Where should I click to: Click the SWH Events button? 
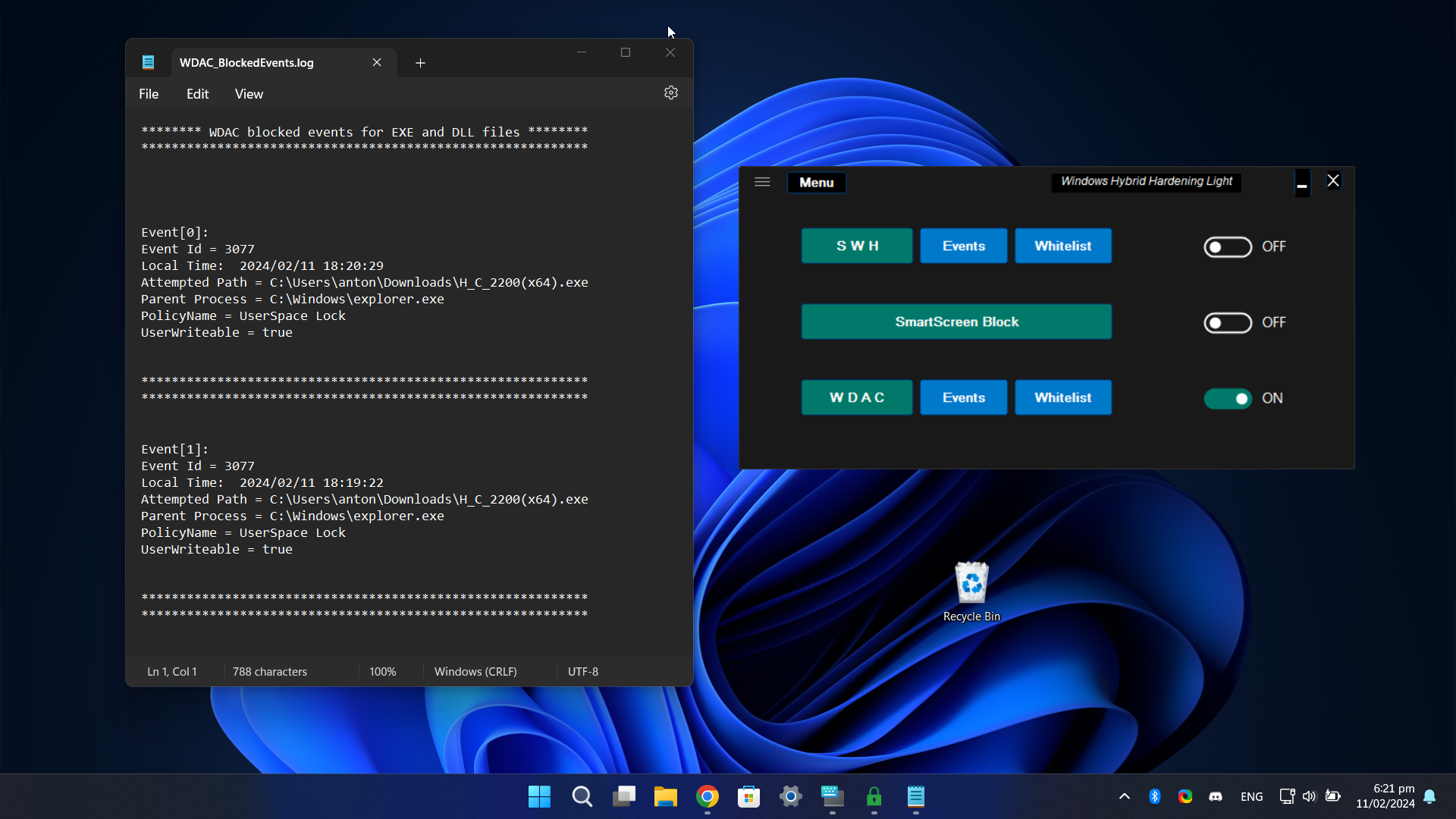tap(963, 246)
